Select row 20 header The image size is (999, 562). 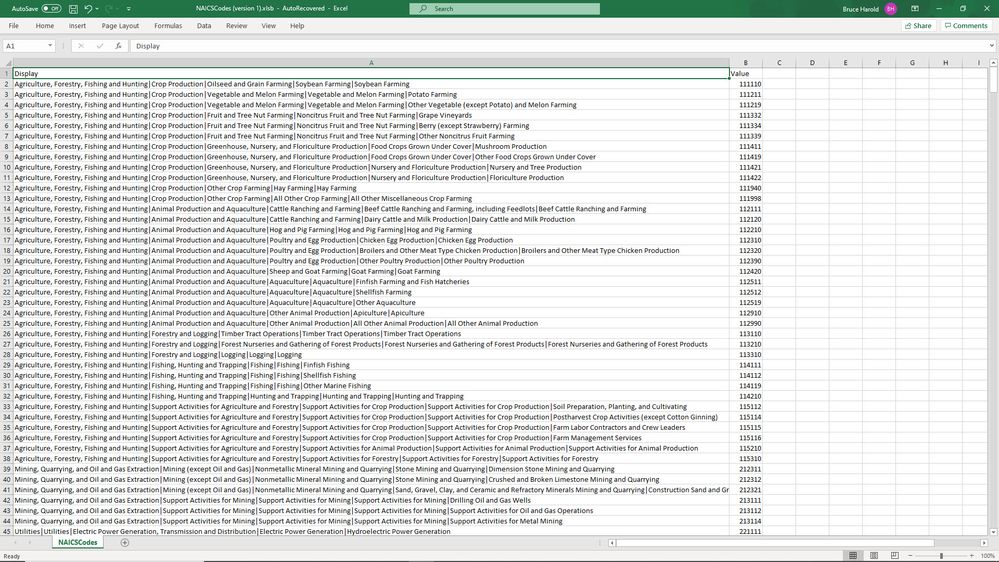(x=6, y=271)
